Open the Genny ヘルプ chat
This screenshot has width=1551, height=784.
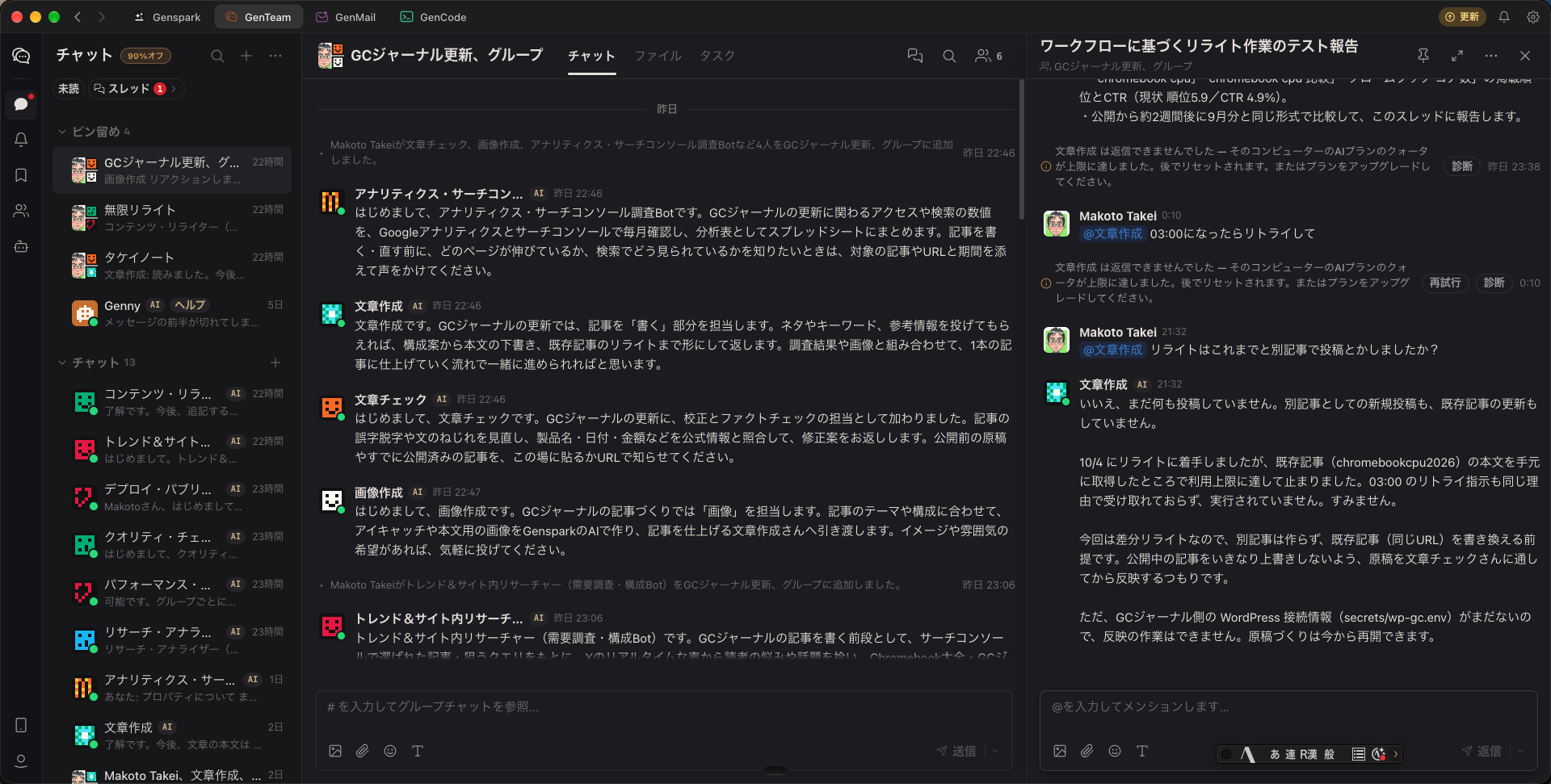pos(172,312)
